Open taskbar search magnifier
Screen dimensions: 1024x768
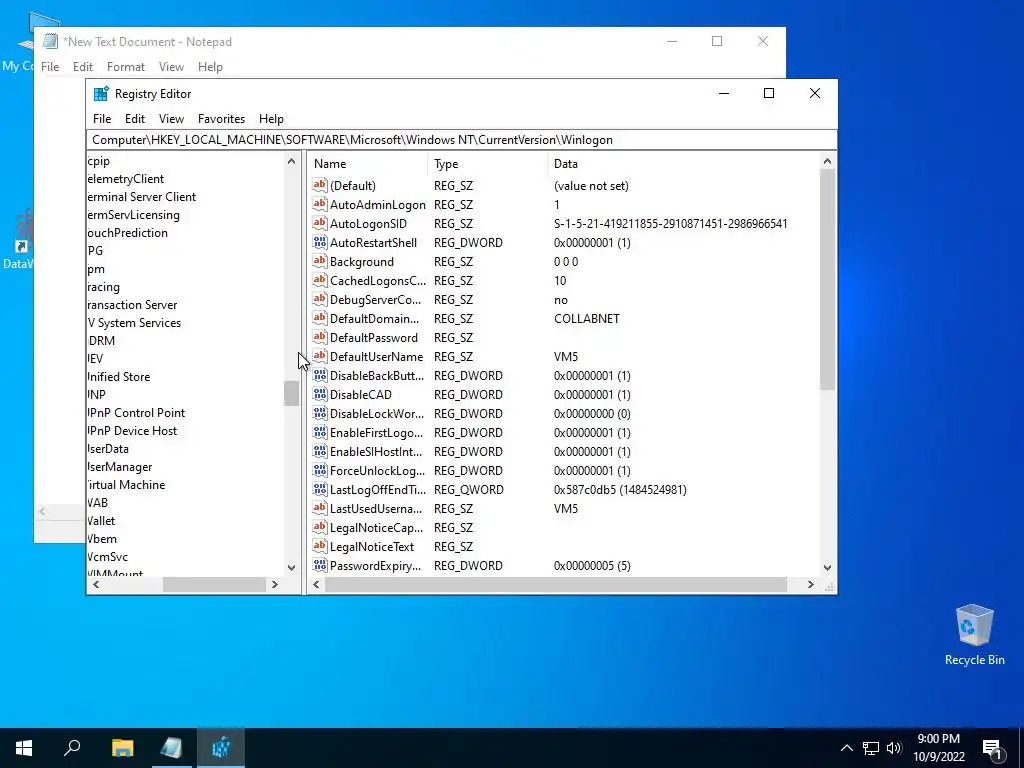coord(72,748)
